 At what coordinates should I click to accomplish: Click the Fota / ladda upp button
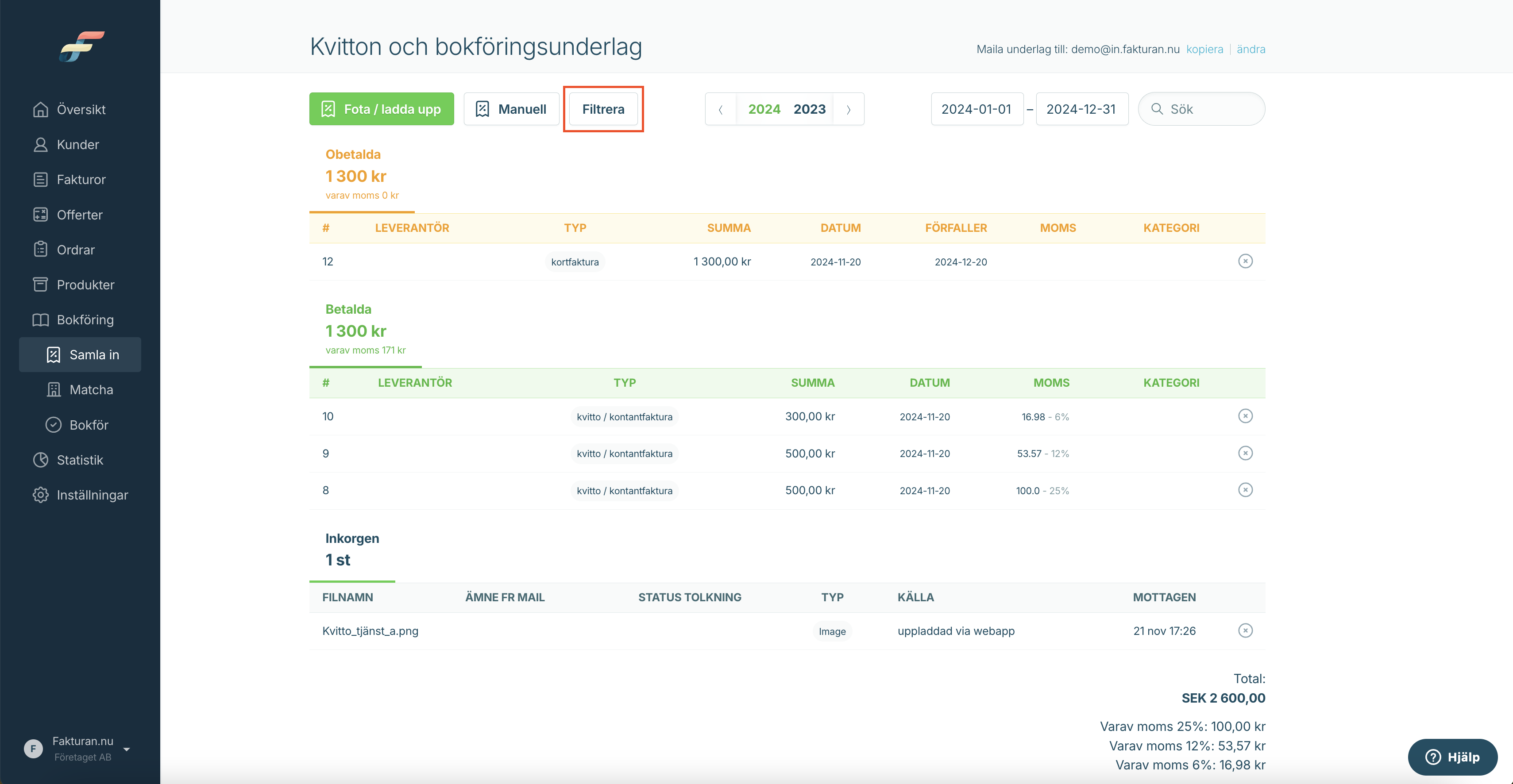coord(381,109)
